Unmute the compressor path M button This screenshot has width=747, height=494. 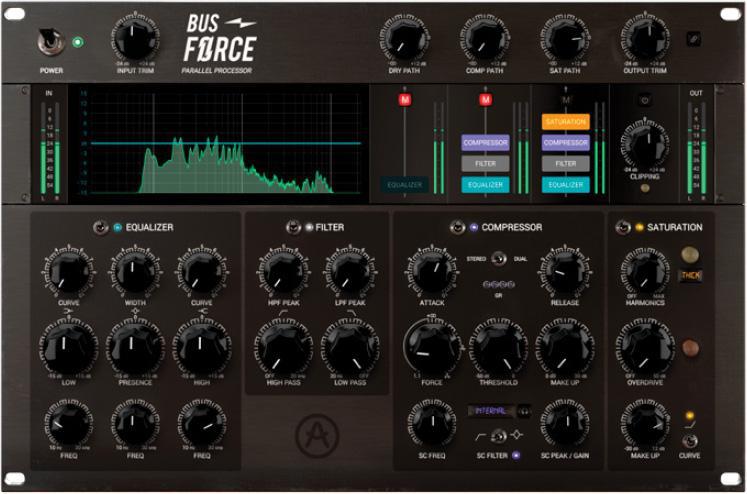coord(485,100)
